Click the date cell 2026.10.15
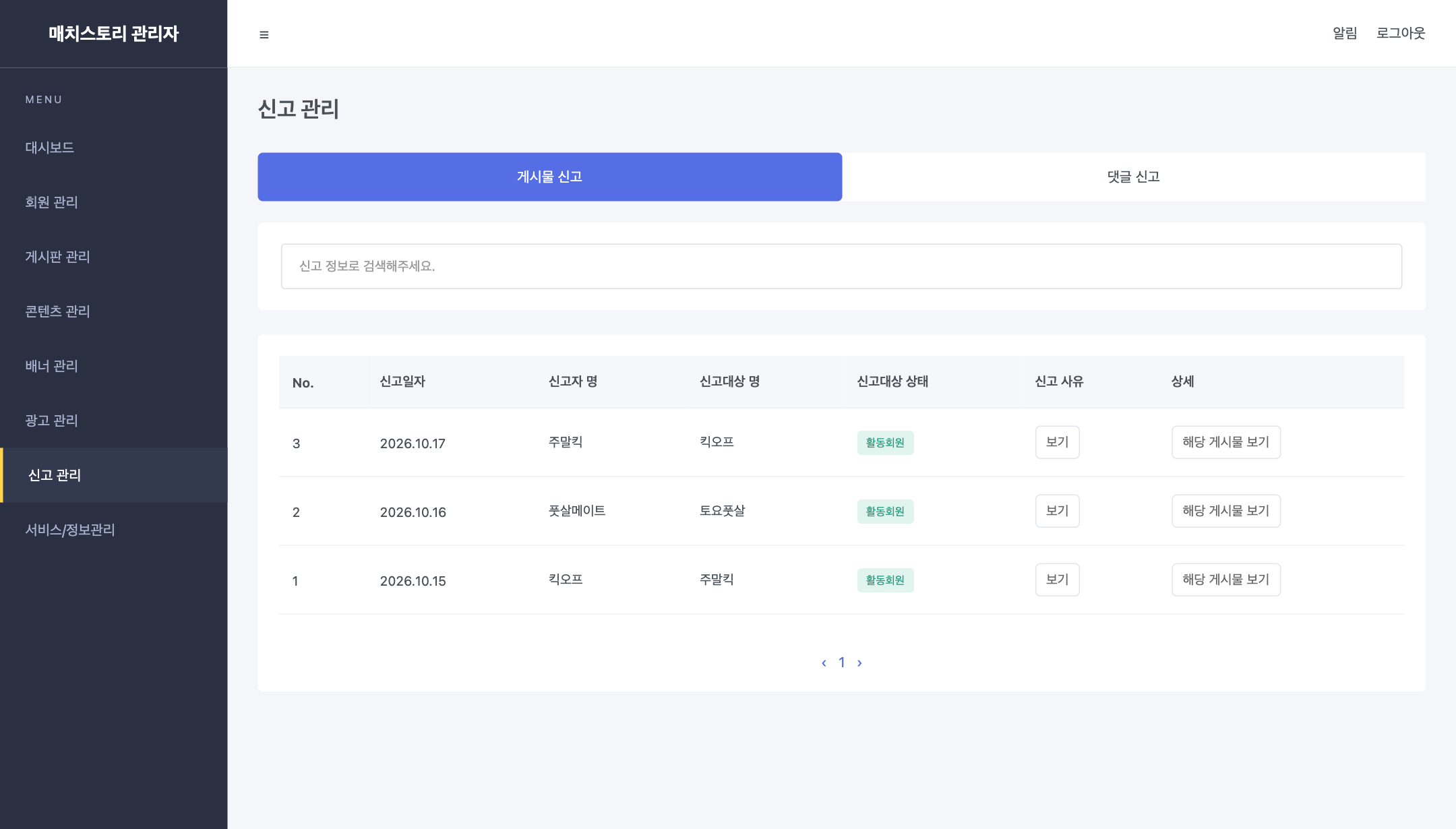 (x=413, y=581)
